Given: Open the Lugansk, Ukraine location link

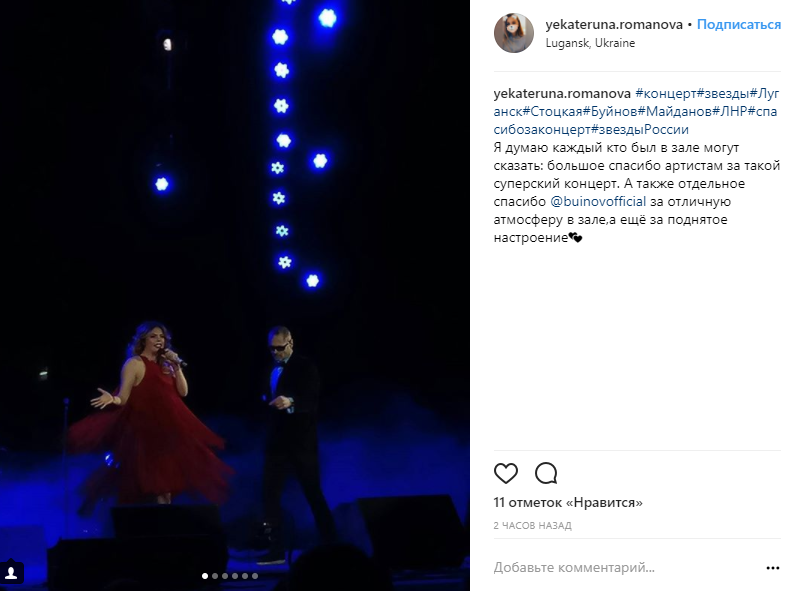Looking at the screenshot, I should [590, 43].
